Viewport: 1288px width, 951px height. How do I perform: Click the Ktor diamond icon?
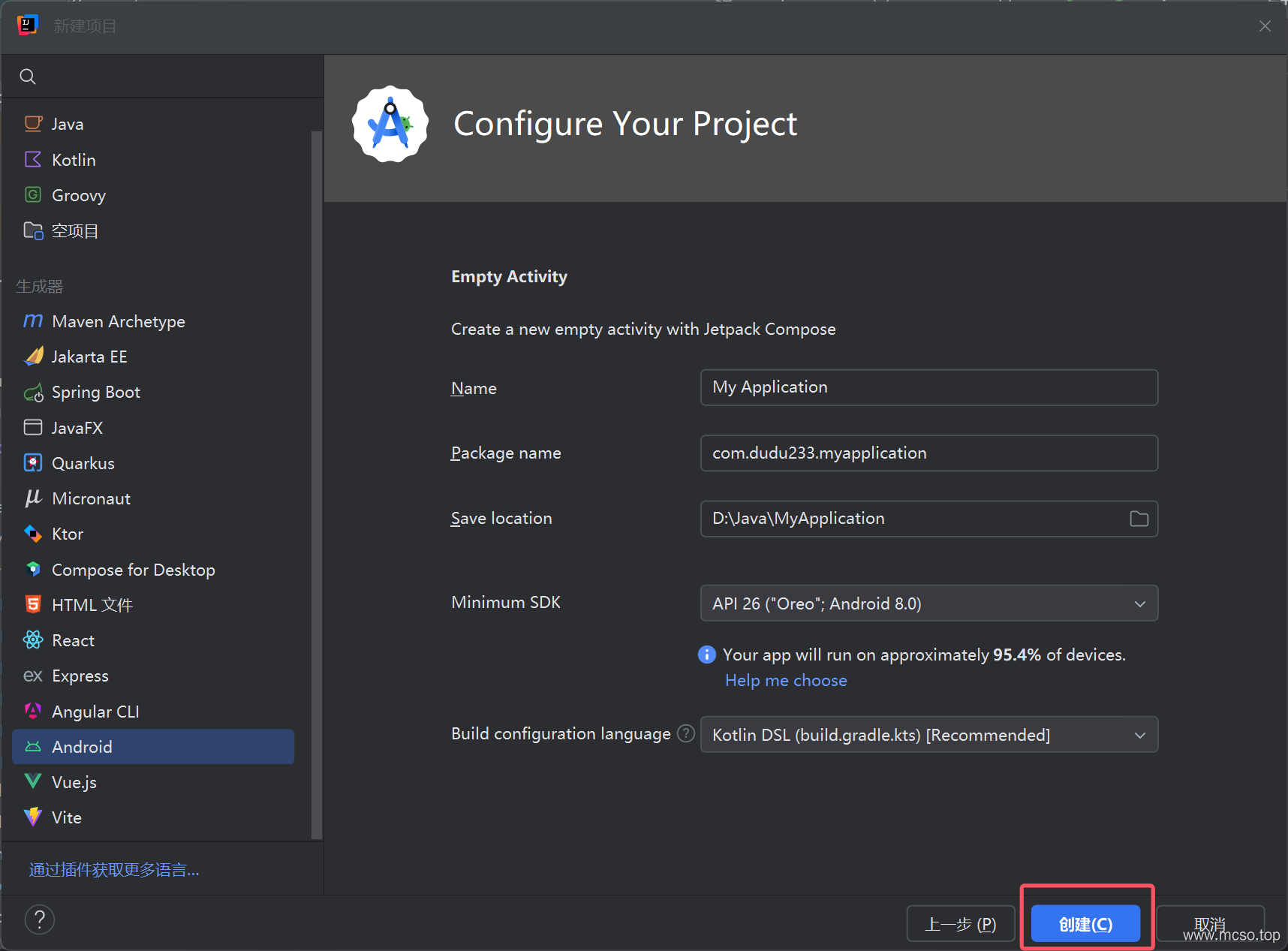click(x=33, y=534)
